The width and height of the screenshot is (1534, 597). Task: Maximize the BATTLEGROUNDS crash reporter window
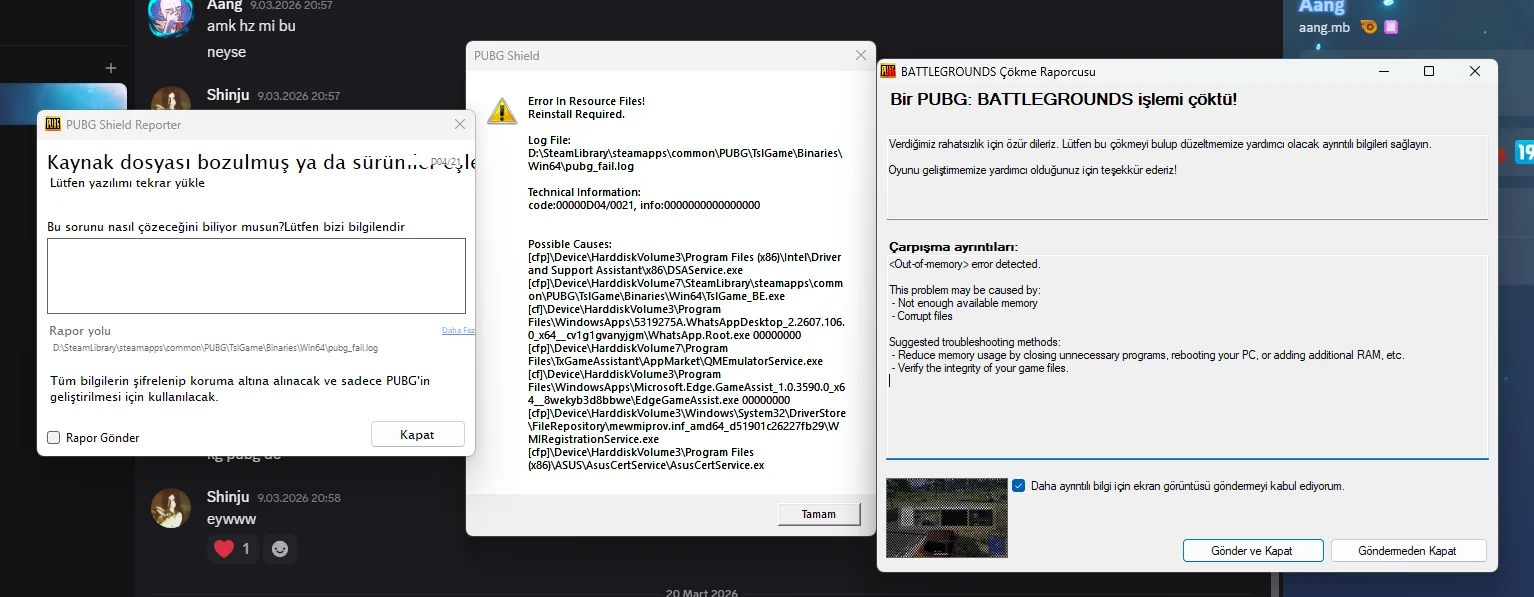tap(1429, 71)
